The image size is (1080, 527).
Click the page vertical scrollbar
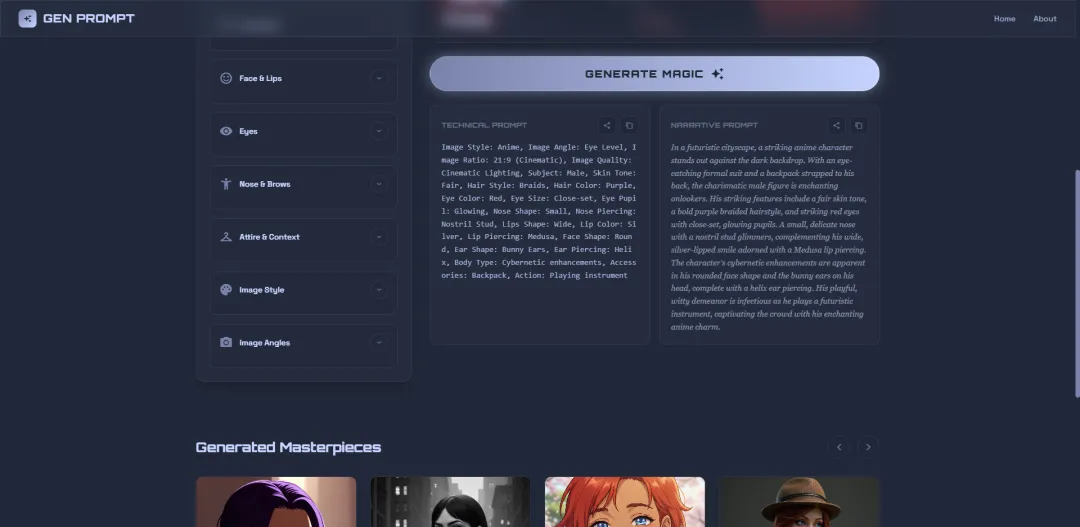pyautogui.click(x=1077, y=283)
